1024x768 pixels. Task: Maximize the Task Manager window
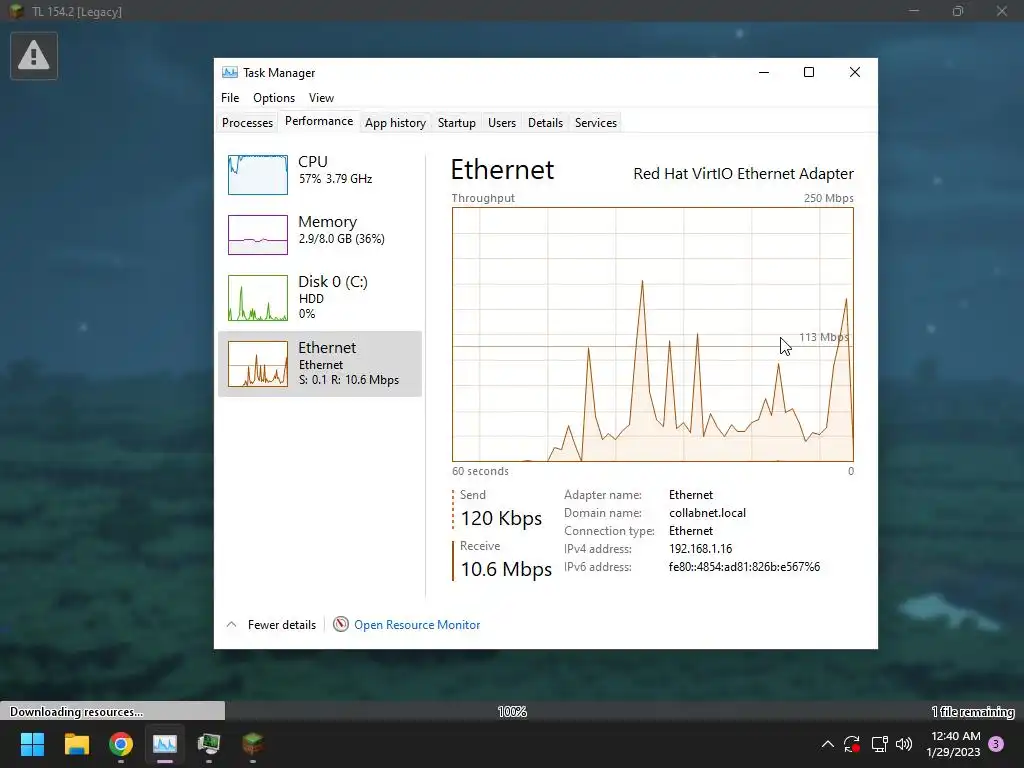(808, 72)
